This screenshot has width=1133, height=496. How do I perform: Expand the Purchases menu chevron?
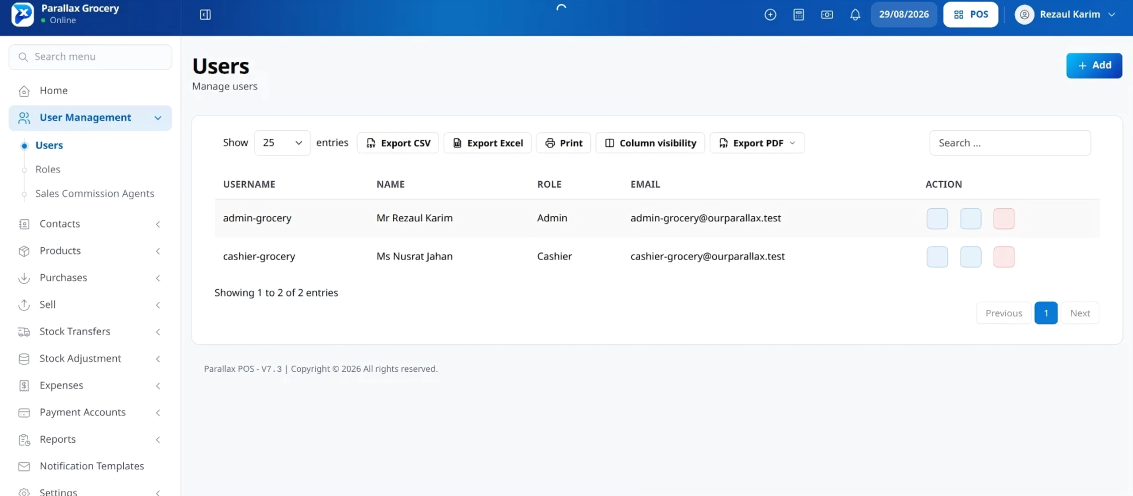(x=158, y=278)
